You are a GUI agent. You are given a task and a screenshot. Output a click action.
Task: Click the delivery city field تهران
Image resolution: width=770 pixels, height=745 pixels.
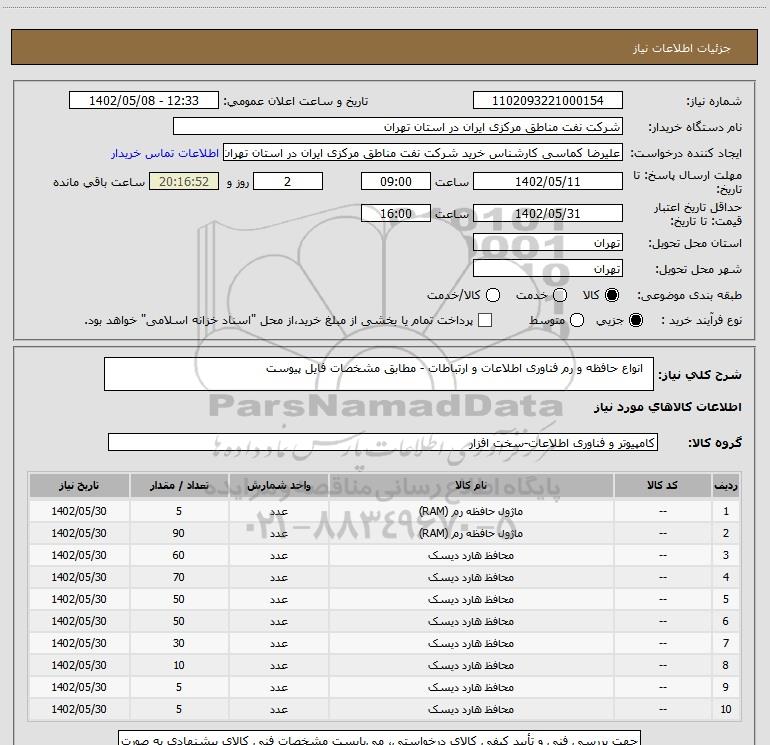[x=548, y=269]
